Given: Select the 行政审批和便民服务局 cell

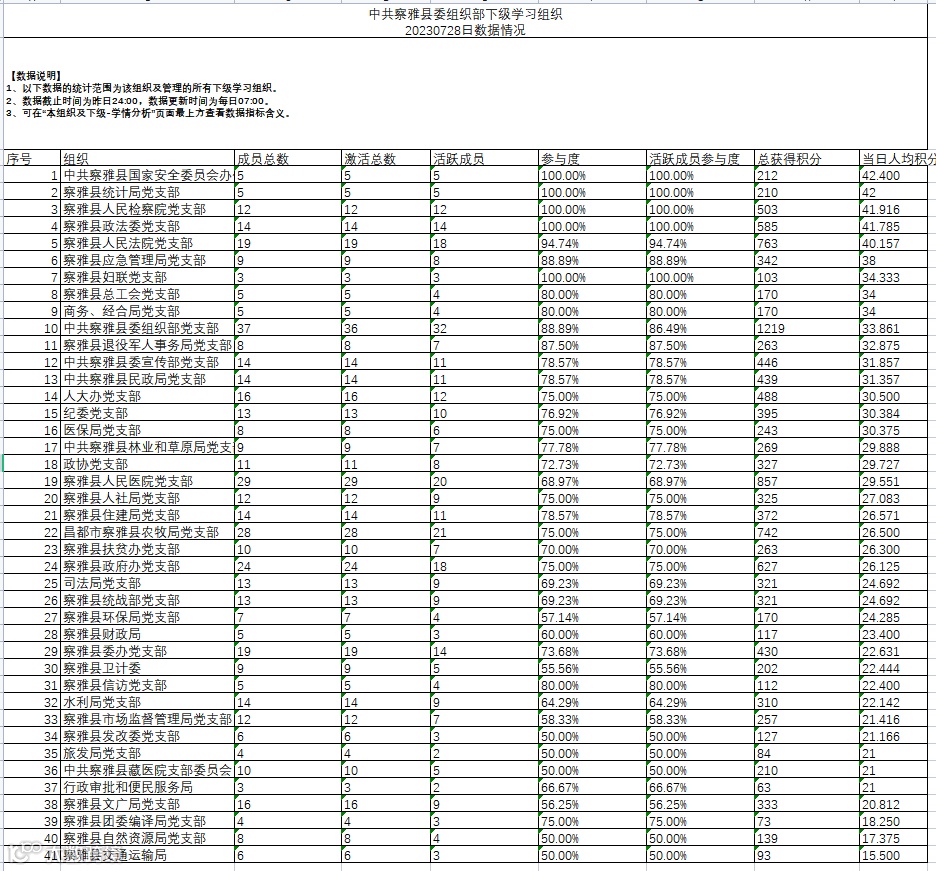Looking at the screenshot, I should coord(147,788).
